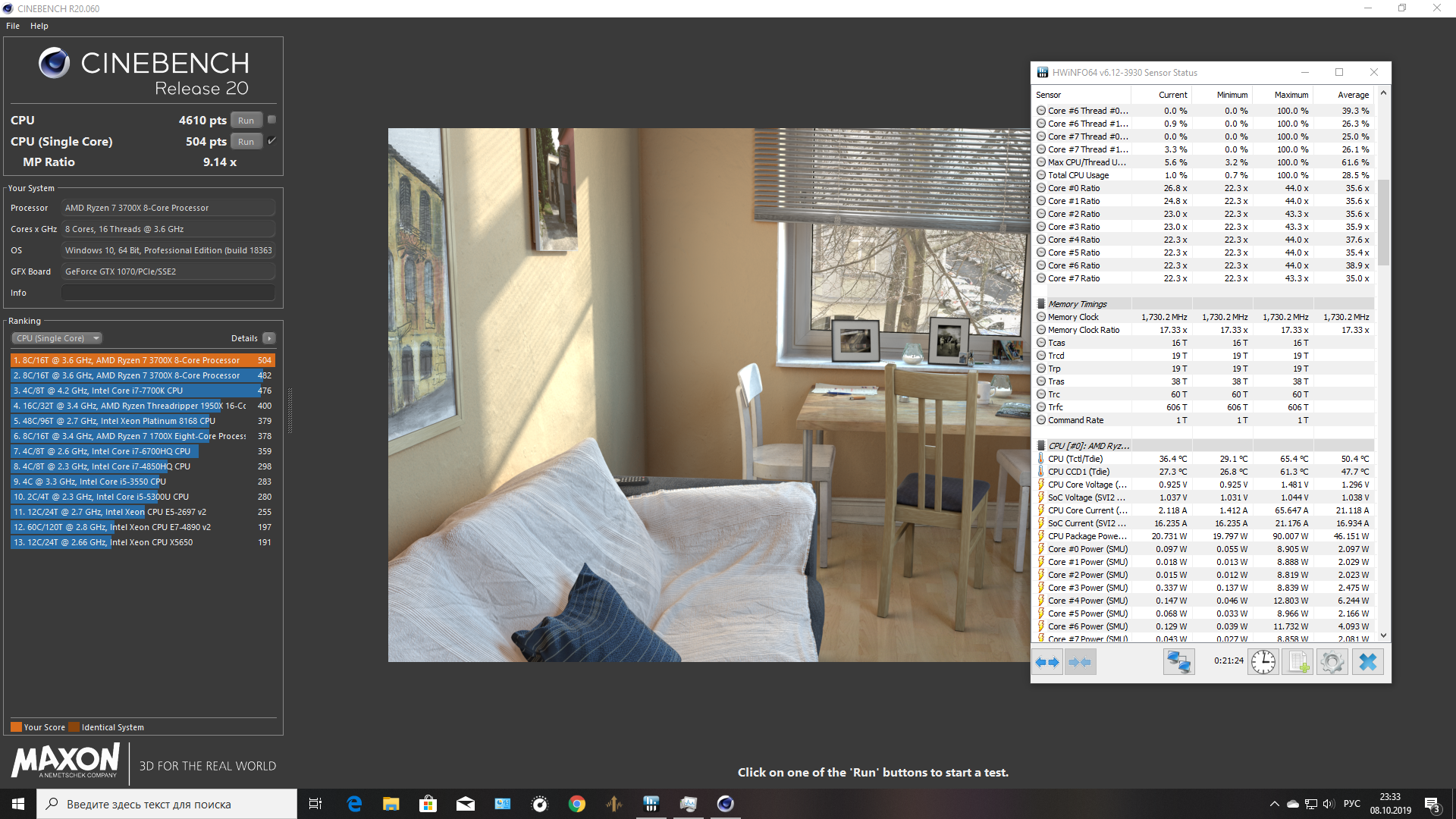1456x819 pixels.
Task: Enable the CPU multi-core test checkbox
Action: point(271,120)
